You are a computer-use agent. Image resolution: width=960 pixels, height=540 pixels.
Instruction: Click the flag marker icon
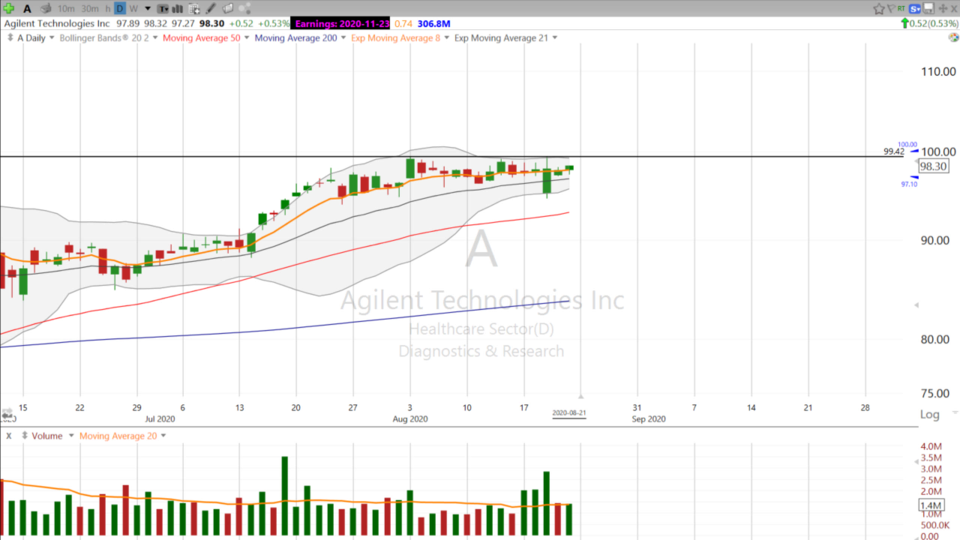coord(891,8)
